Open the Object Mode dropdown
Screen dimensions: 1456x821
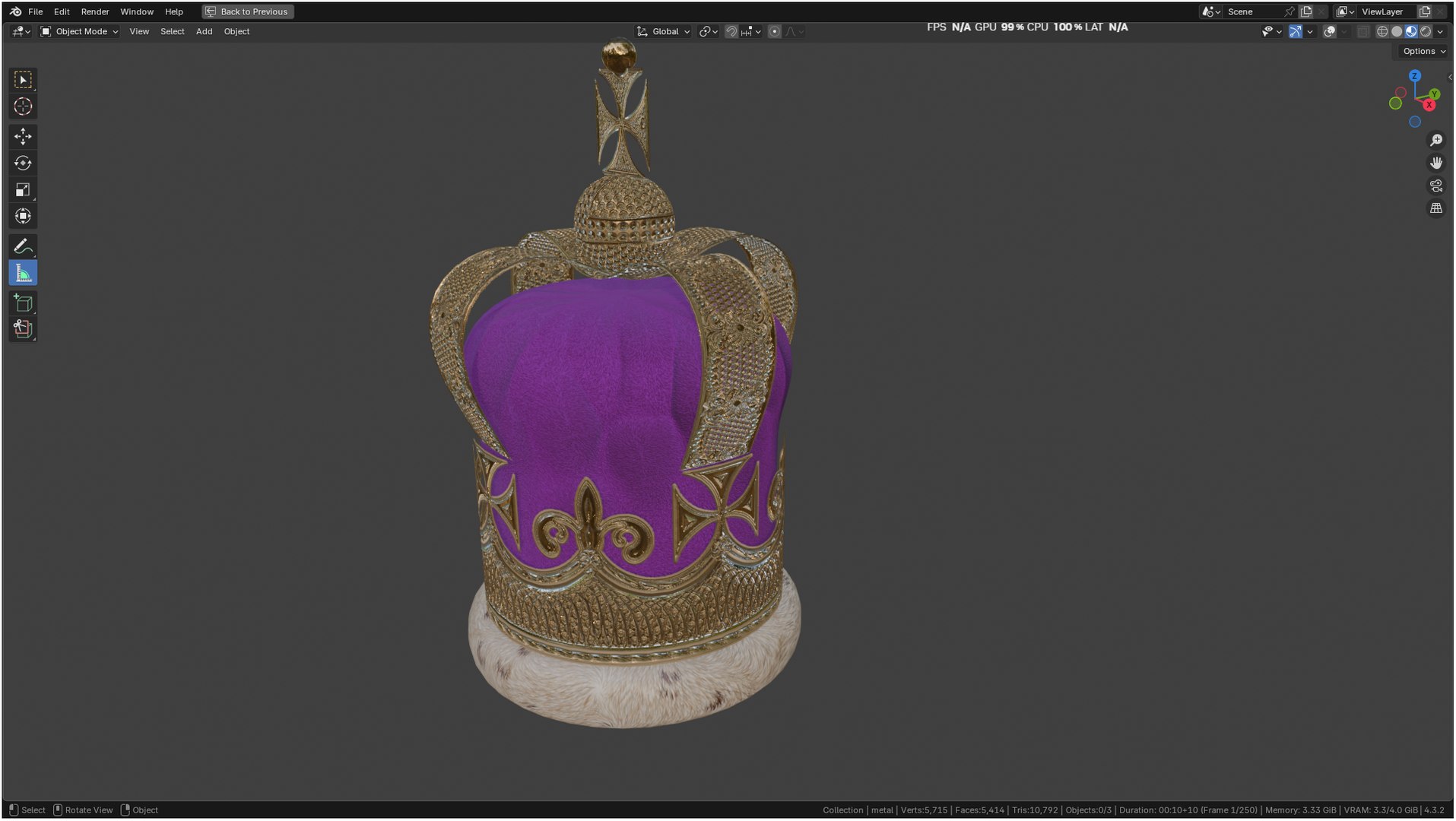[x=79, y=31]
